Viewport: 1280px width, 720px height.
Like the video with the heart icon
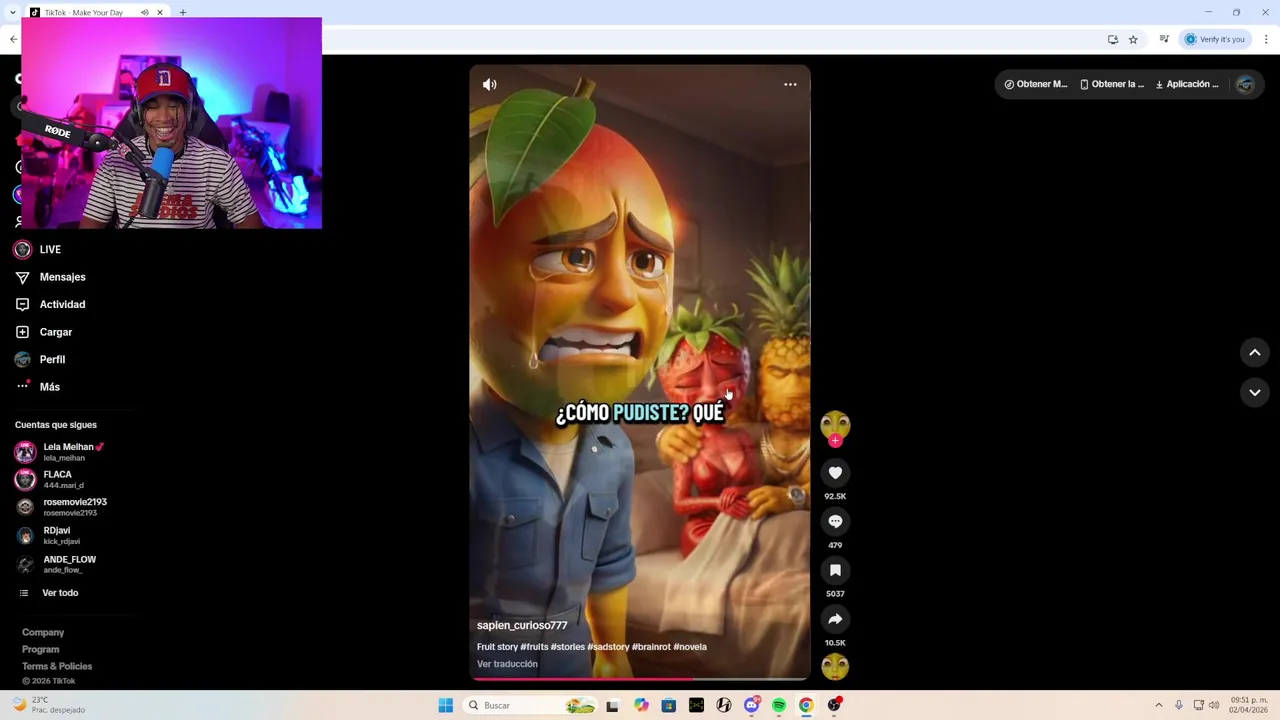[835, 472]
